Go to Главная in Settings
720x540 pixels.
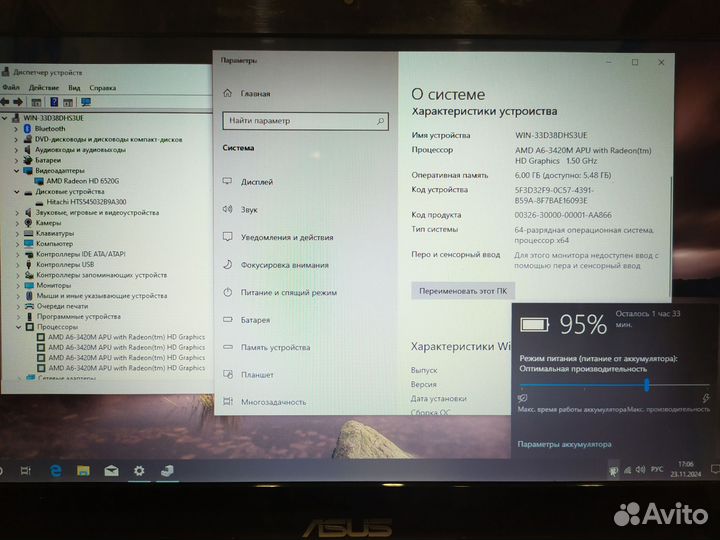(255, 93)
